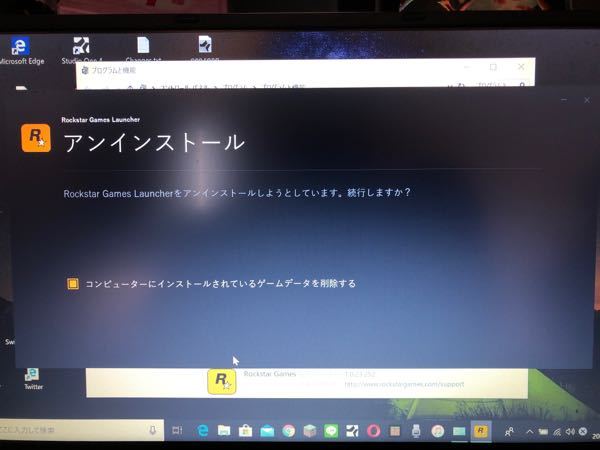Click the Rockstar Games Launcher logo in uninstaller
The width and height of the screenshot is (600, 450).
coord(36,138)
